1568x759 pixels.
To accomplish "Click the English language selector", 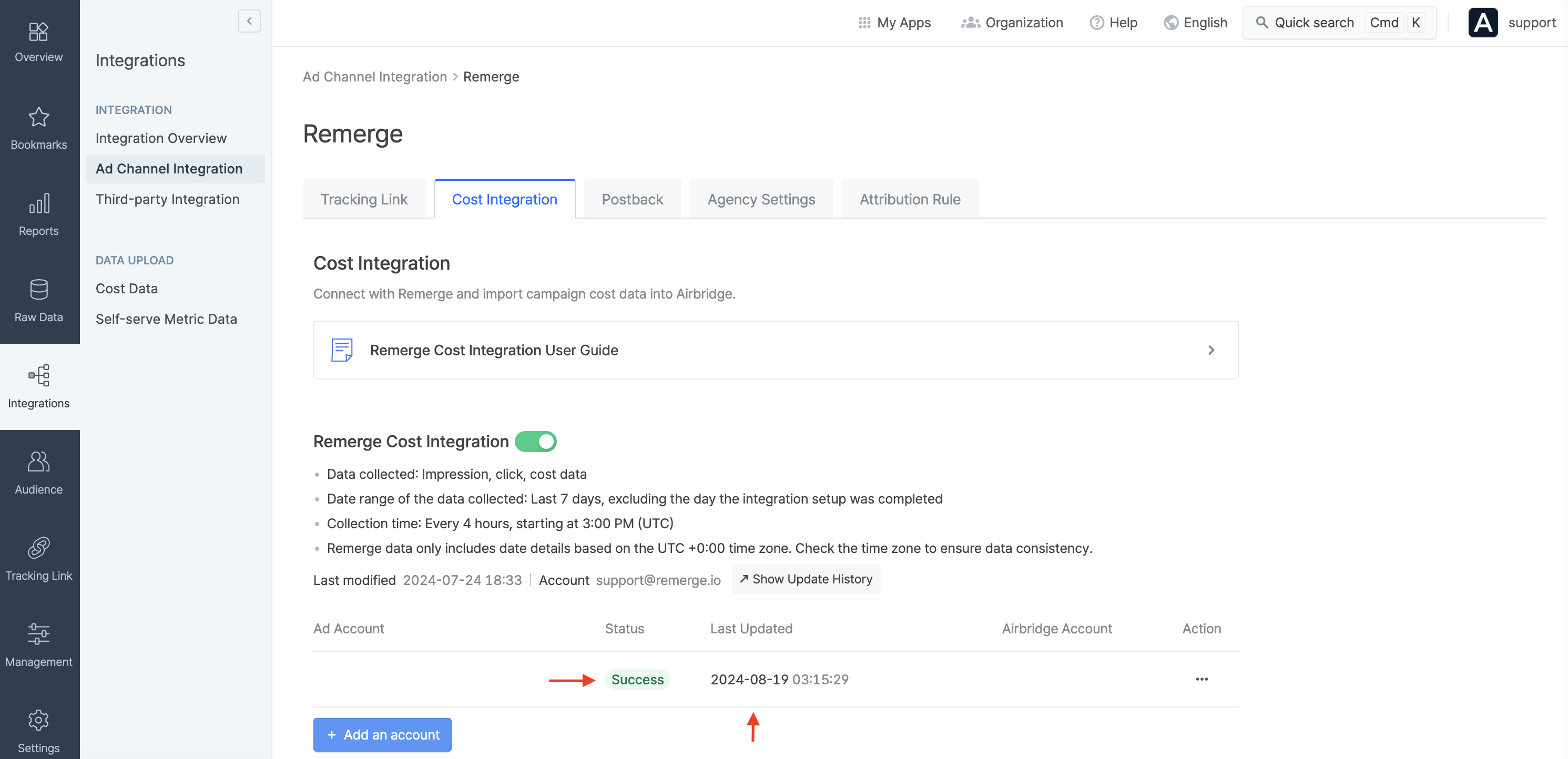I will (x=1196, y=23).
